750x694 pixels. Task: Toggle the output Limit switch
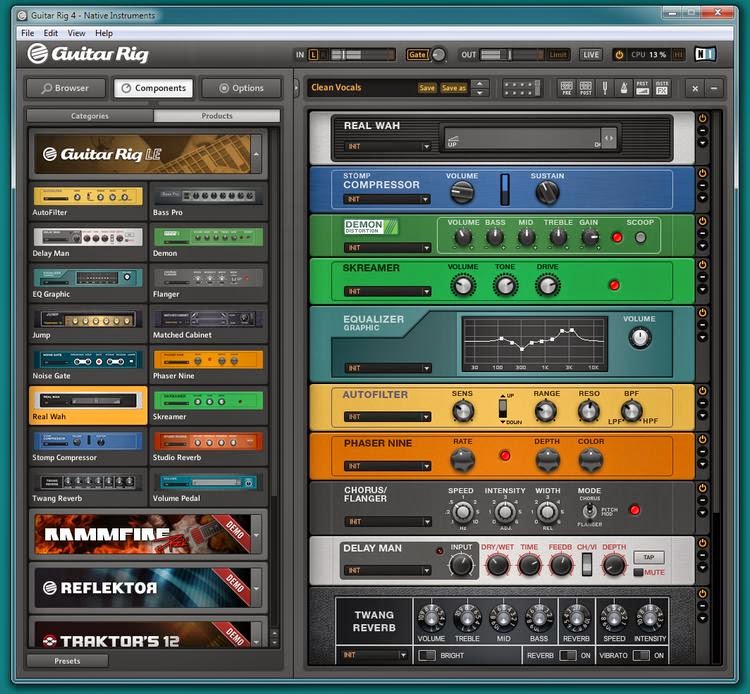tap(558, 55)
